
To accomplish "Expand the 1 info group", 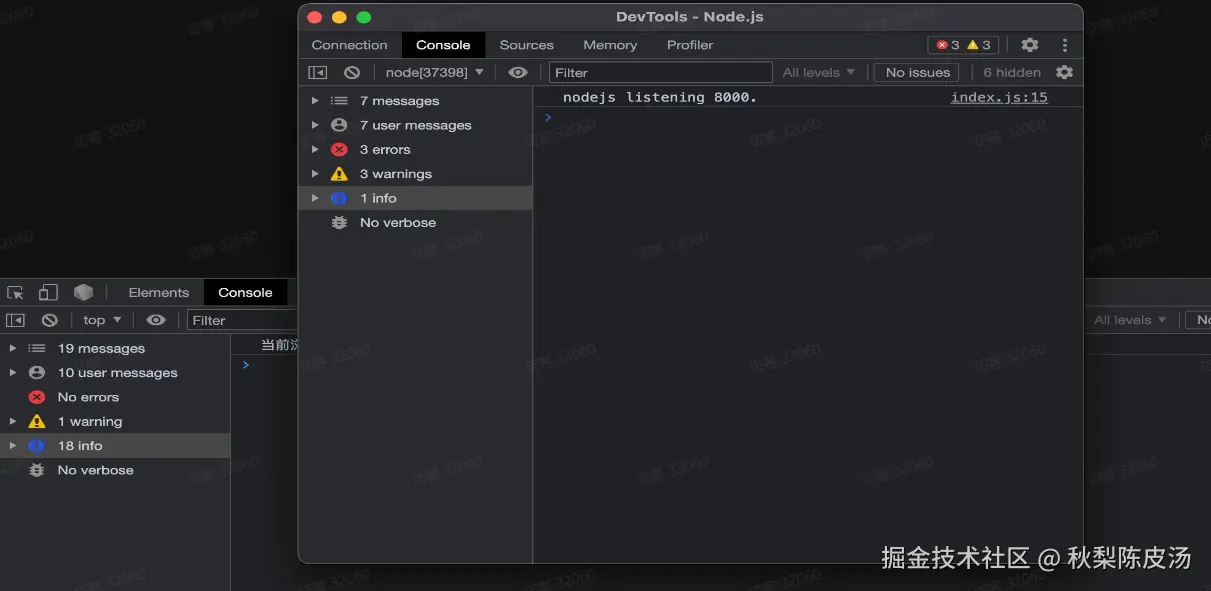I will (315, 198).
